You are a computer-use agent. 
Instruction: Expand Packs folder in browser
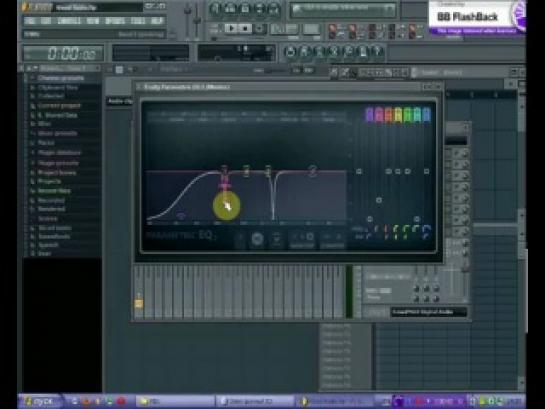click(46, 143)
